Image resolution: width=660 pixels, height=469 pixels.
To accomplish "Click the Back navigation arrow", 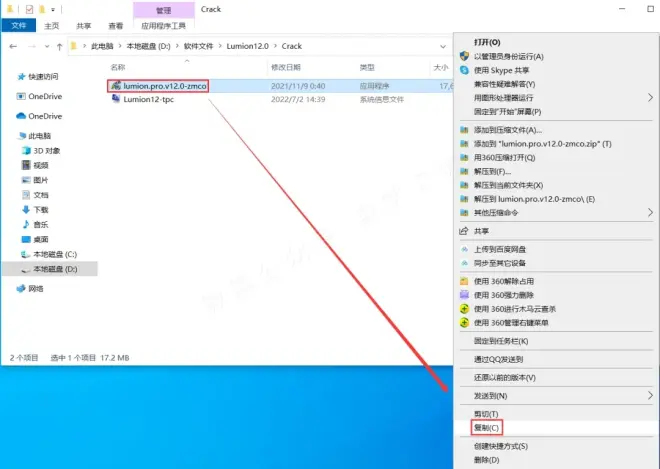I will pos(13,46).
